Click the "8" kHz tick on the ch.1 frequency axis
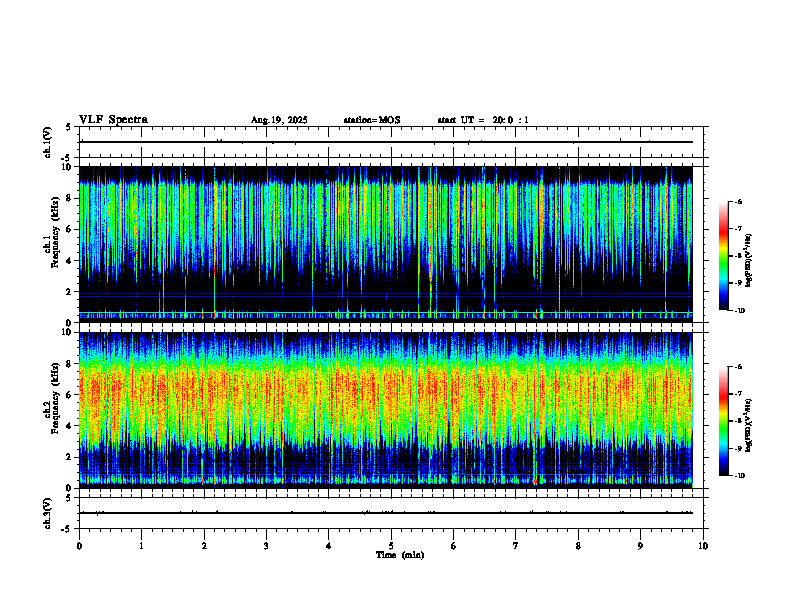792x612 pixels. tap(70, 198)
